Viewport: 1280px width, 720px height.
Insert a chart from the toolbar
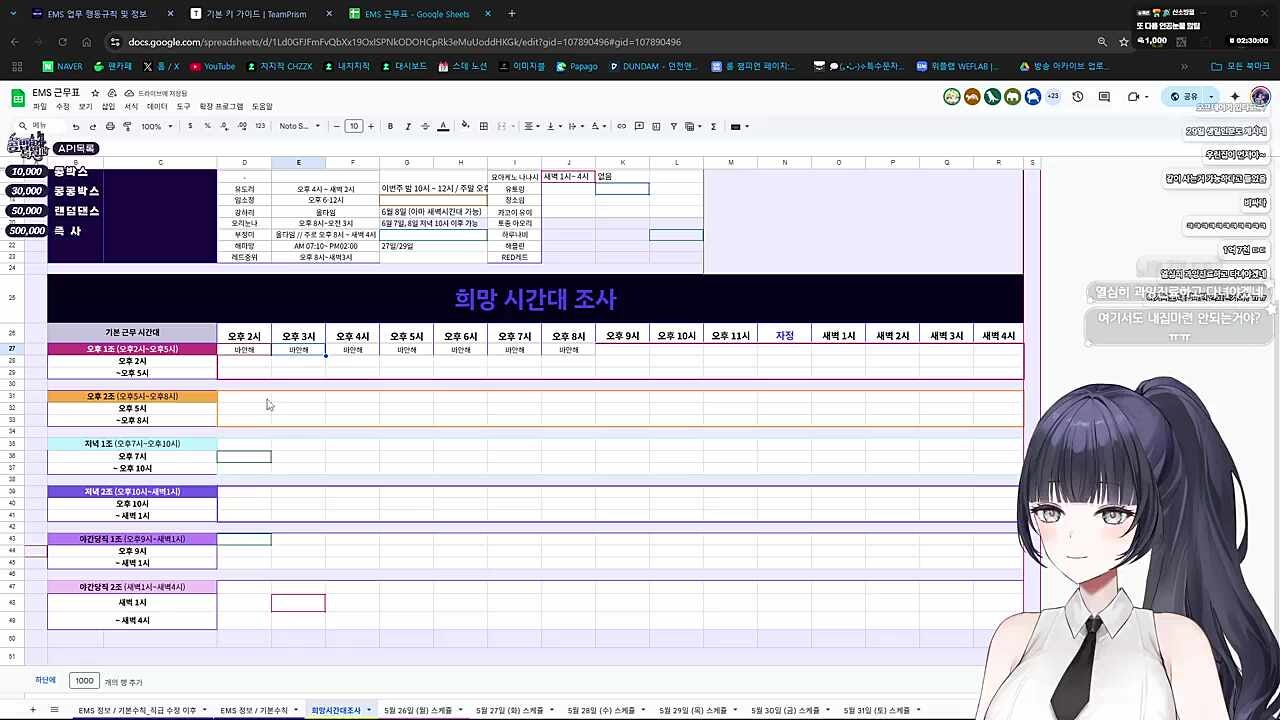[656, 127]
